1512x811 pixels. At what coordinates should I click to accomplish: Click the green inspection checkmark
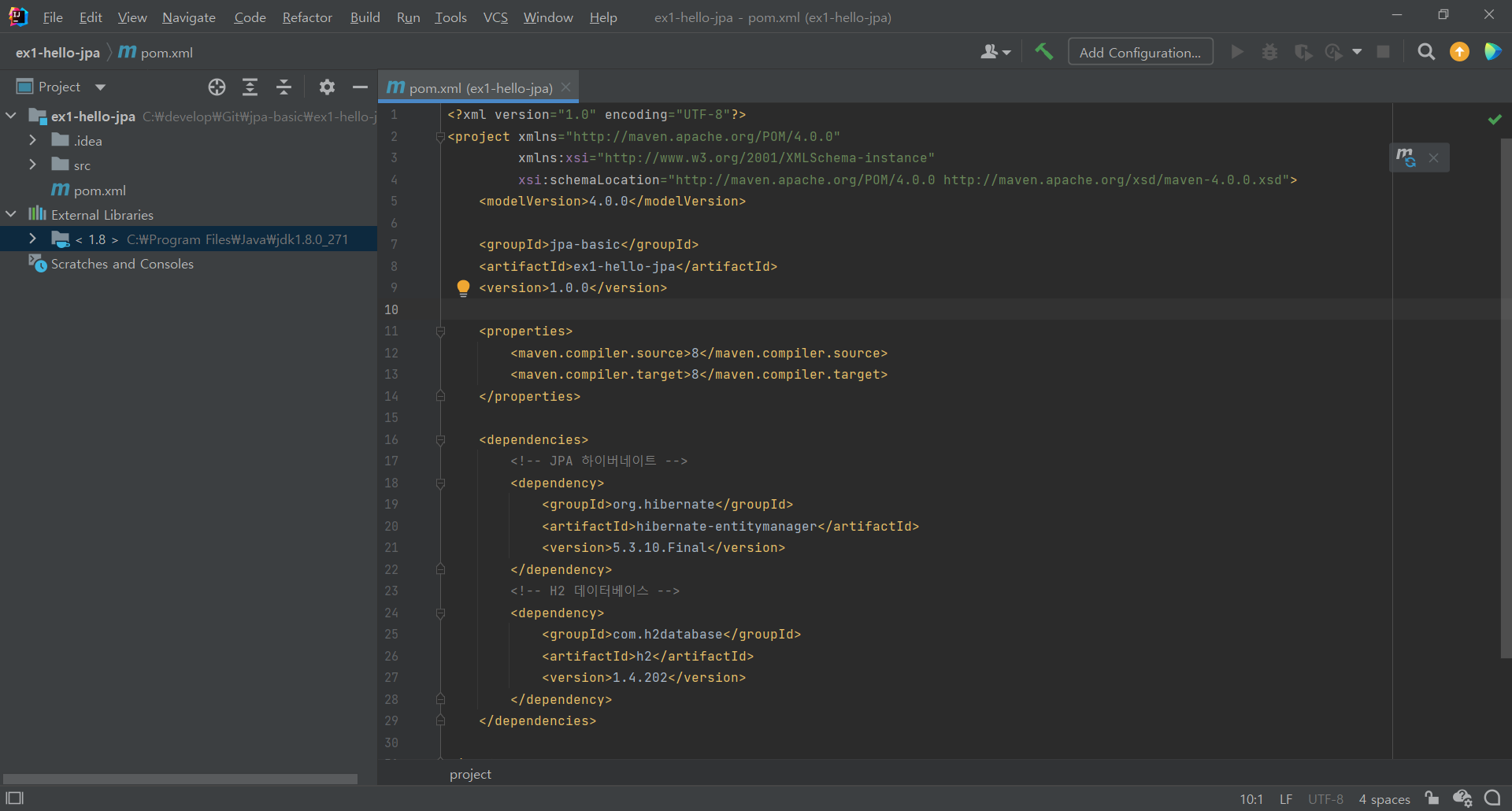click(1494, 119)
